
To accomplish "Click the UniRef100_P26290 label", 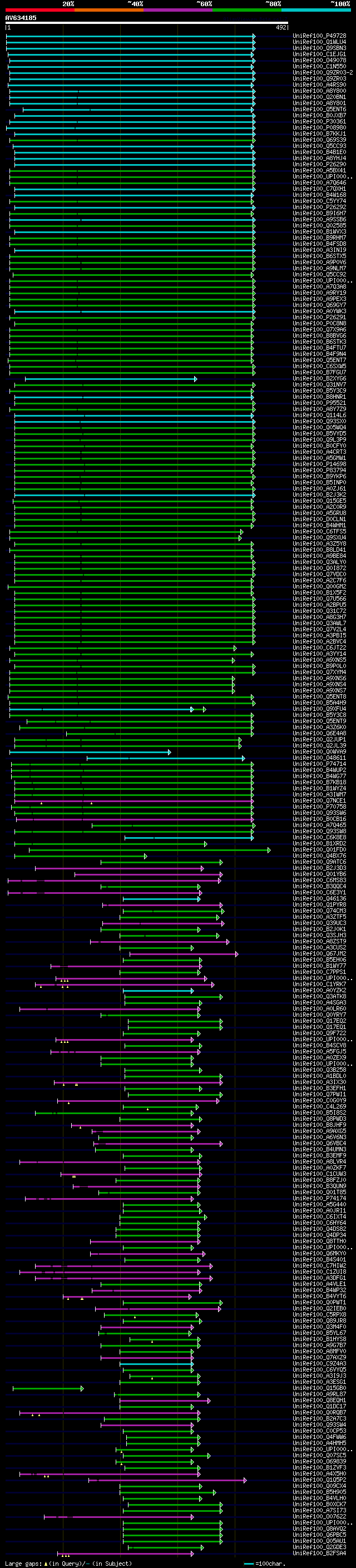I will (319, 164).
